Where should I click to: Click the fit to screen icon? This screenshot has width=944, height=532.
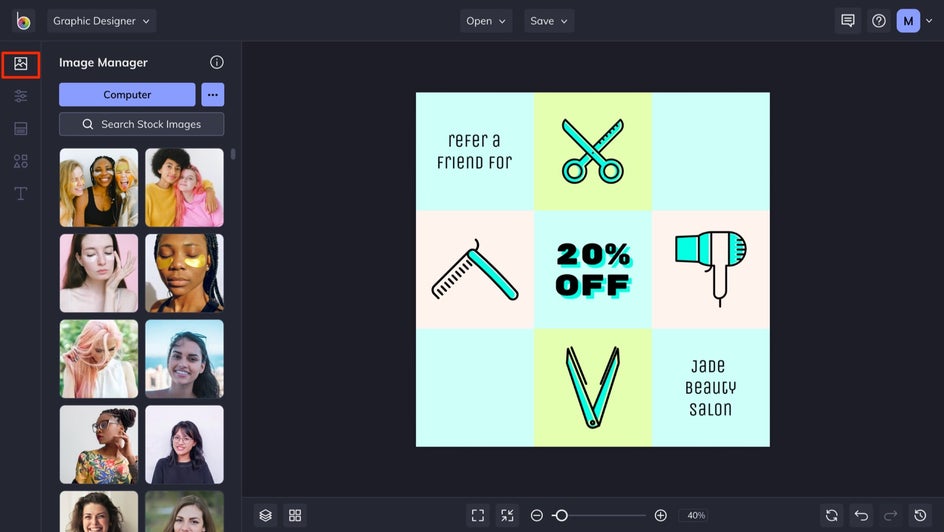tap(478, 515)
